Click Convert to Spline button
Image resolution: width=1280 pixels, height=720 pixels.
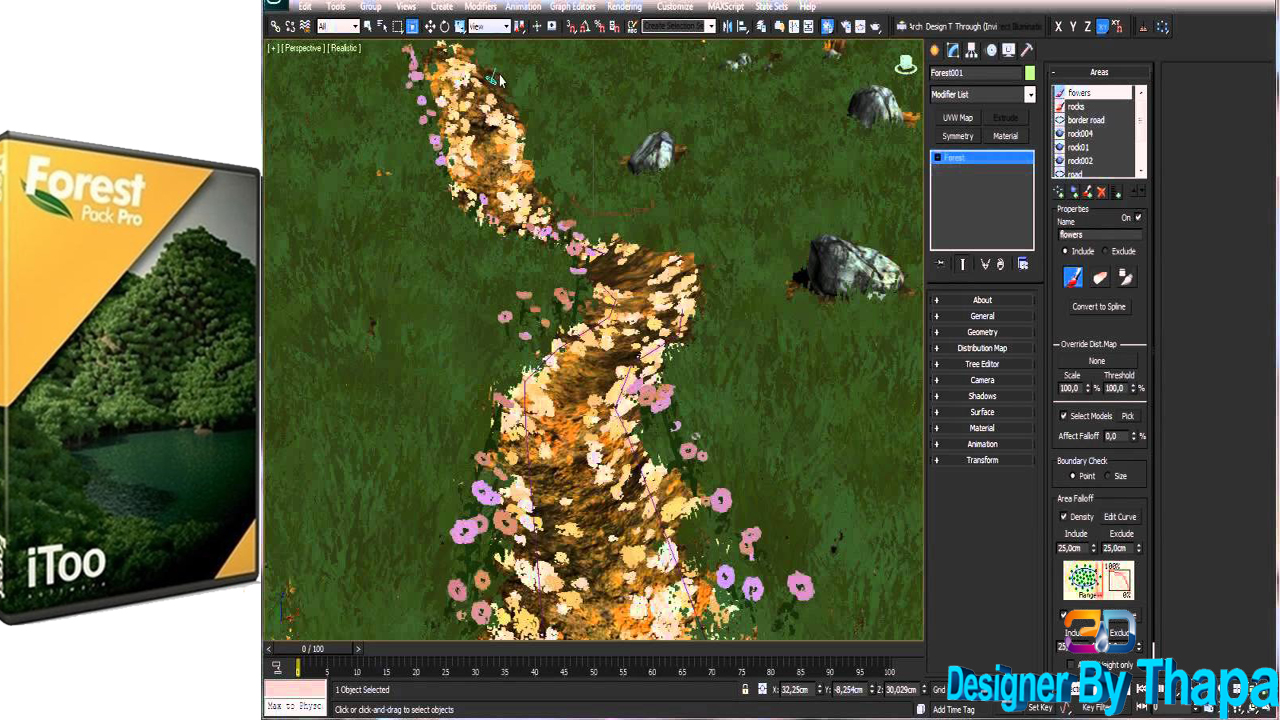coord(1099,307)
